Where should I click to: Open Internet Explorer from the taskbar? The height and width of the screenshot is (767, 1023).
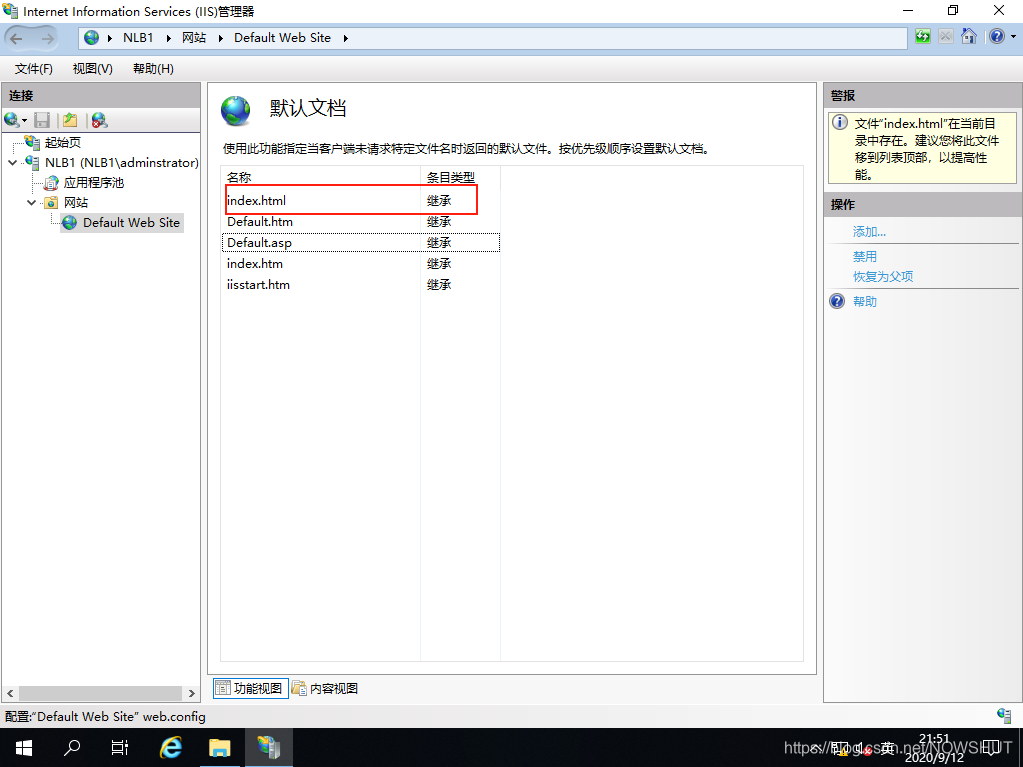[171, 747]
